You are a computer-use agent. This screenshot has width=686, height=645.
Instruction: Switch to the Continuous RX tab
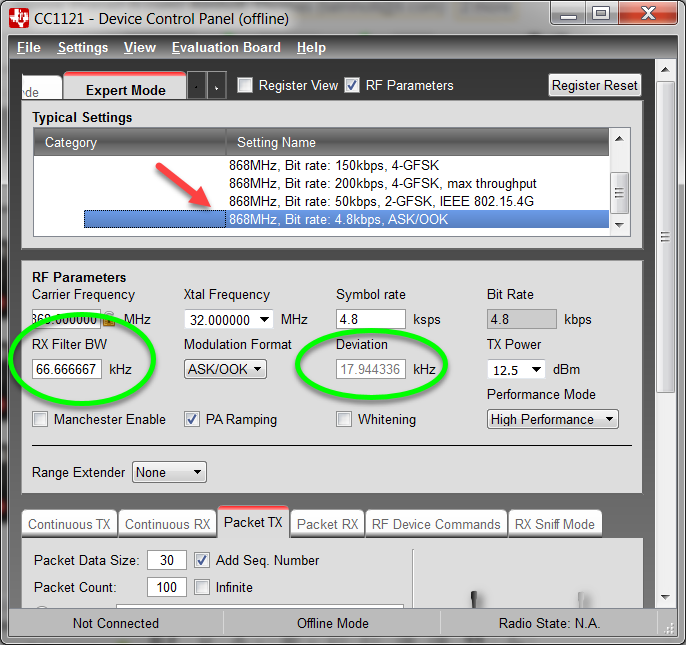pyautogui.click(x=168, y=524)
